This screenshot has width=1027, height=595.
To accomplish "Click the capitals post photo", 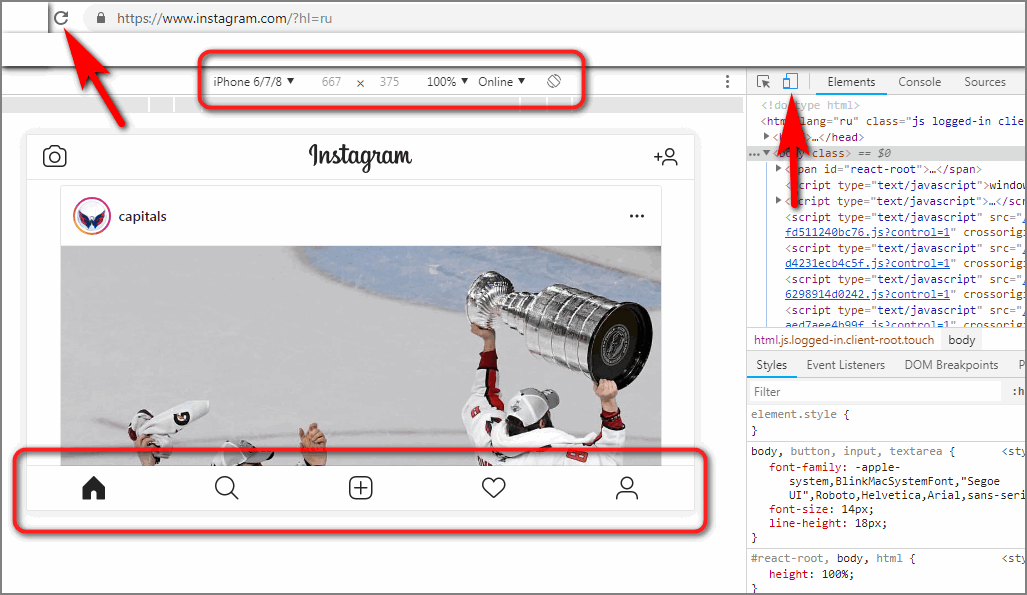I will click(361, 356).
